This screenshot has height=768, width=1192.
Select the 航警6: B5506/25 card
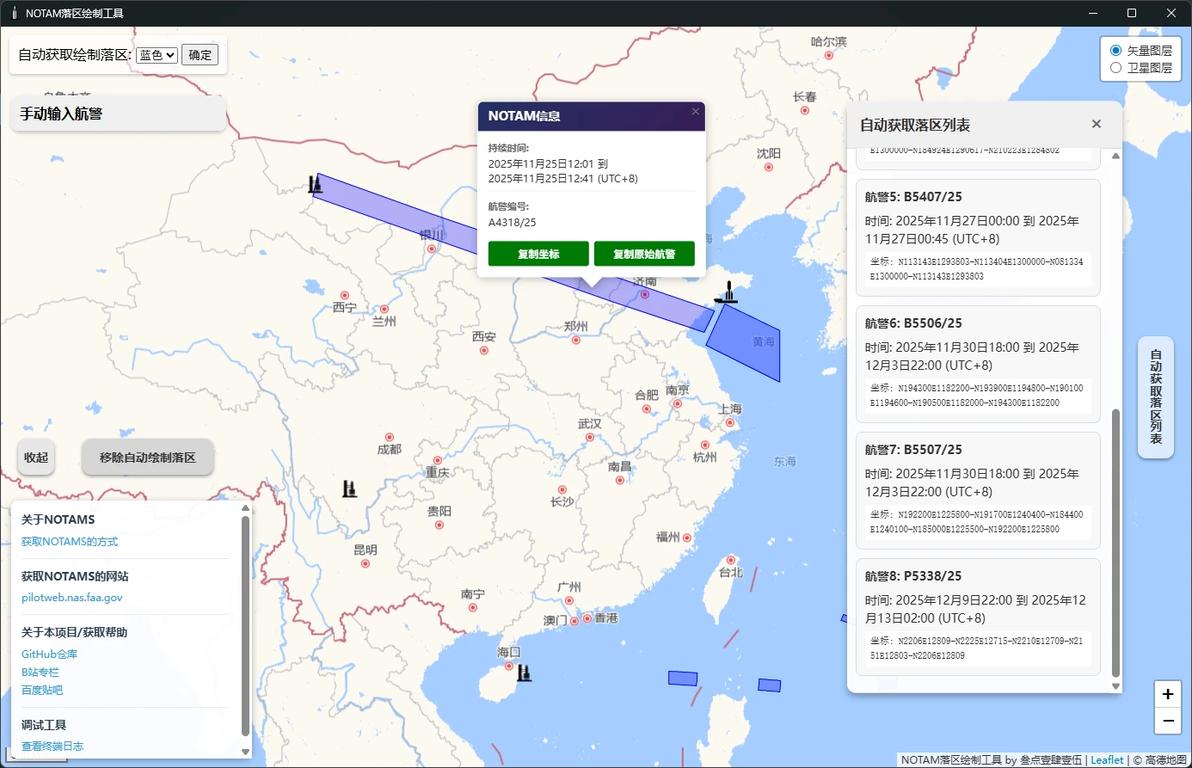tap(978, 363)
